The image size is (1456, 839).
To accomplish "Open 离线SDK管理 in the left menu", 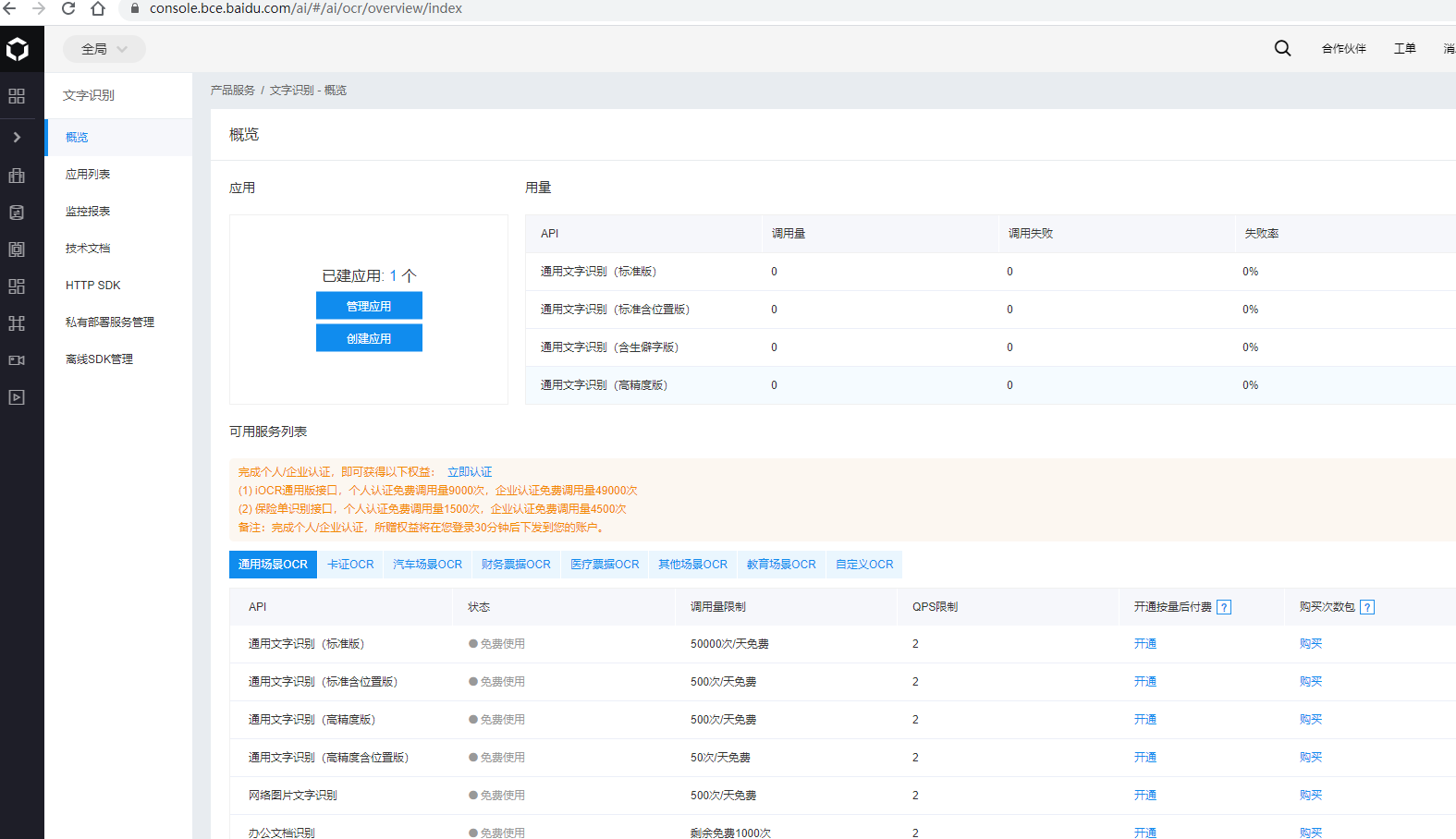I will tap(118, 359).
